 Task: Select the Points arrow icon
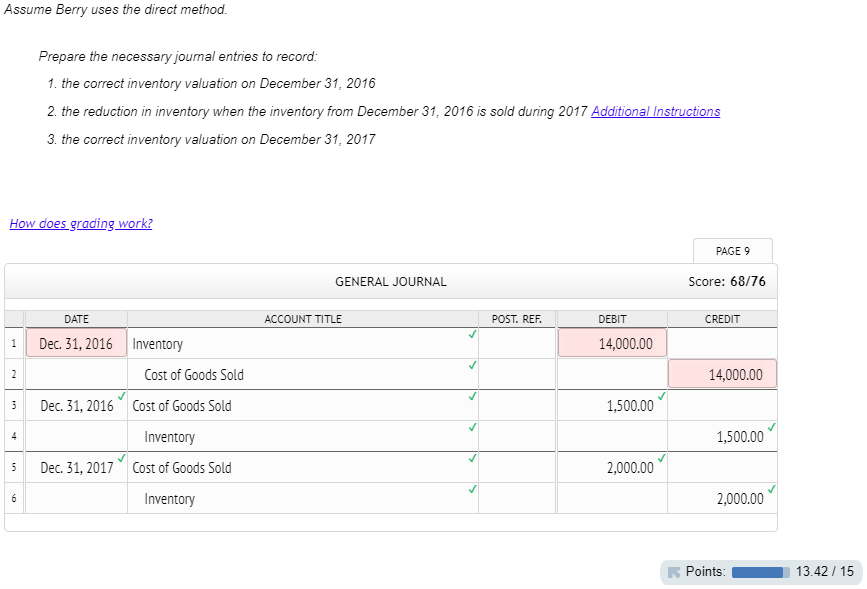pyautogui.click(x=674, y=572)
